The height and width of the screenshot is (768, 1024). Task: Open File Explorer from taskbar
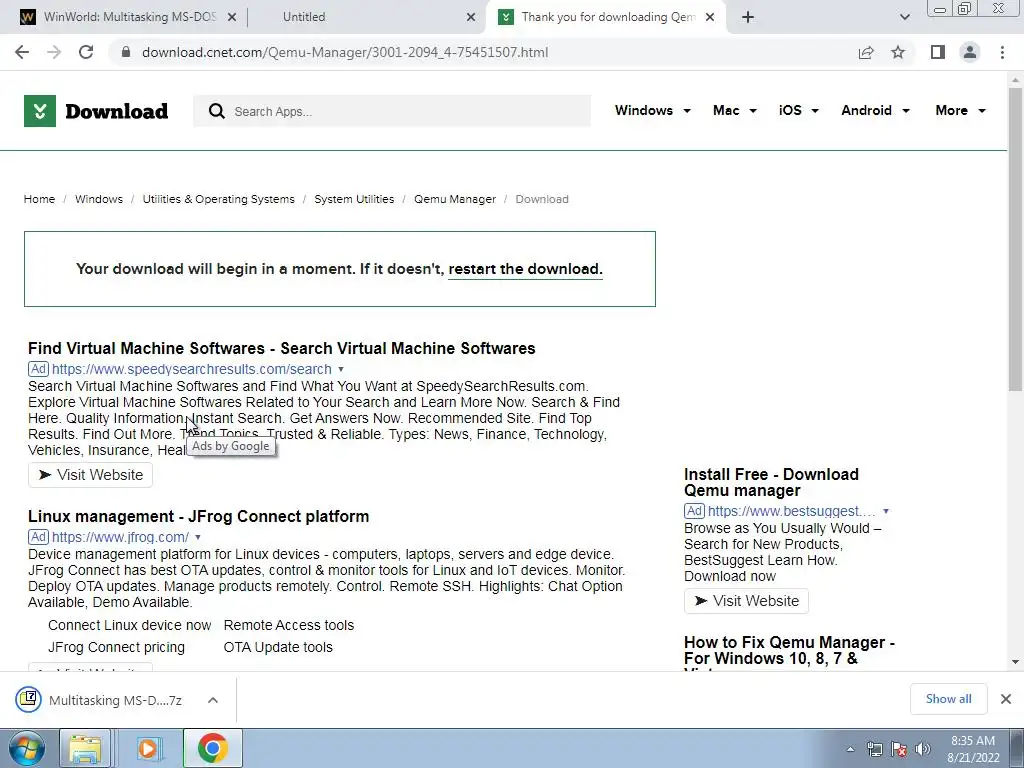pyautogui.click(x=85, y=748)
